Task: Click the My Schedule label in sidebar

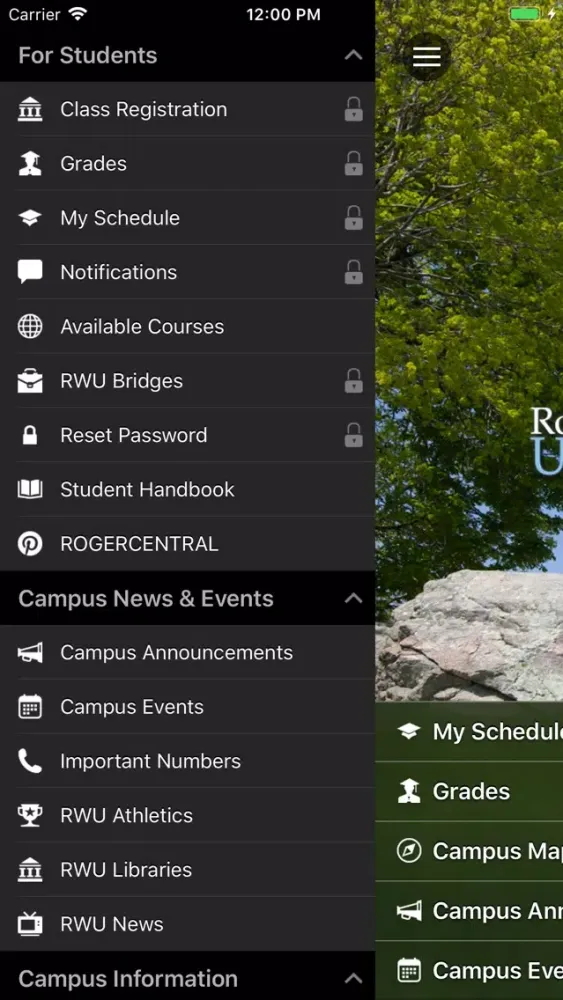Action: pos(120,218)
